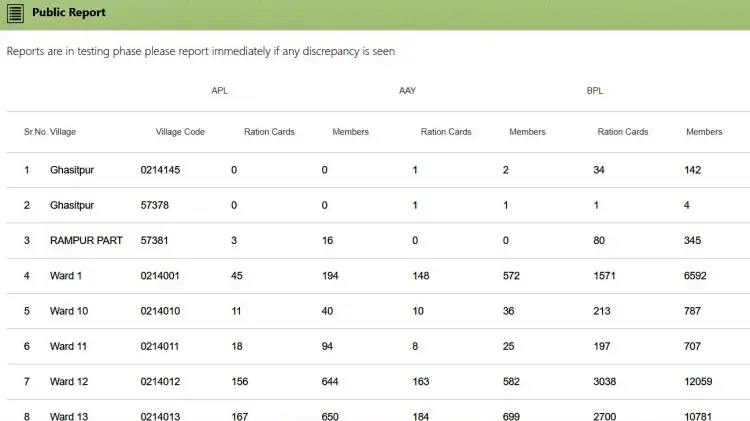Choose the Ward 13 village row
750x421 pixels.
click(x=69, y=414)
